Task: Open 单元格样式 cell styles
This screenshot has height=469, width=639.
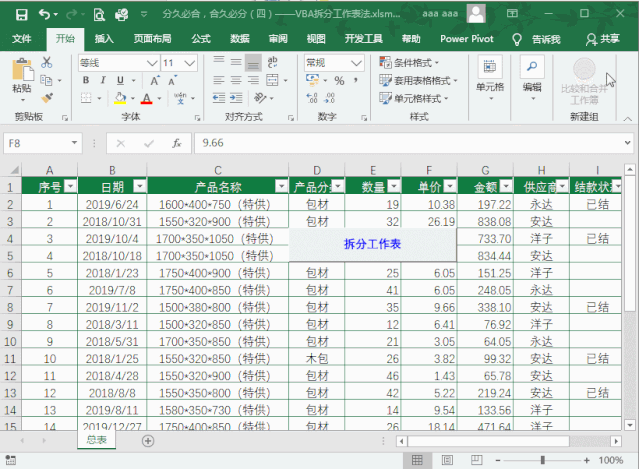Action: point(414,98)
